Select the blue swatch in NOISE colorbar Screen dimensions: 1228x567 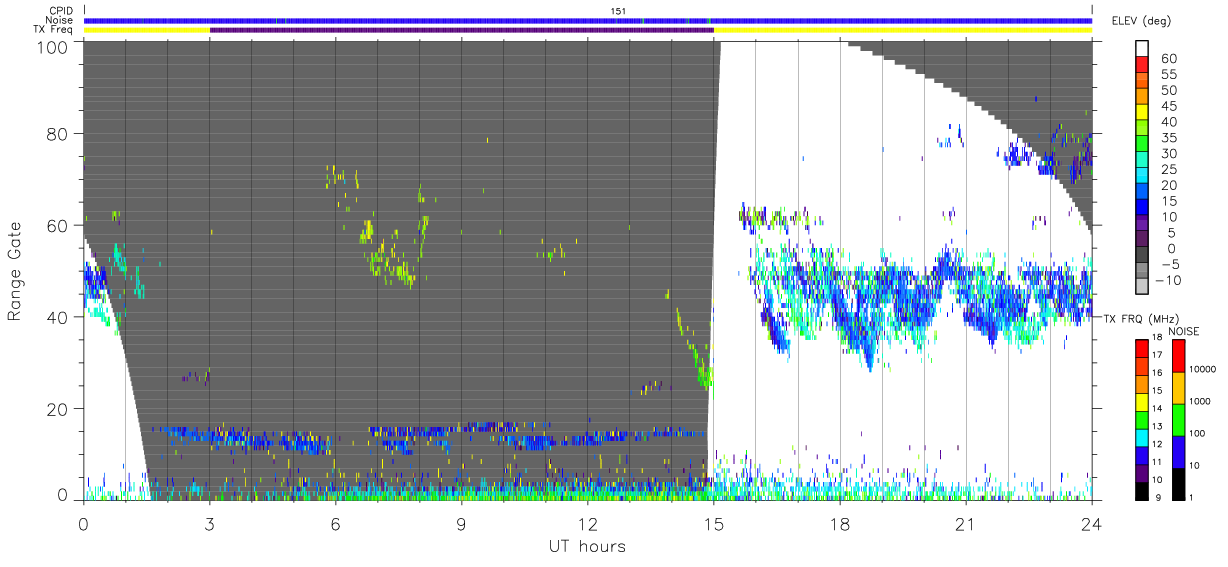[x=1179, y=452]
